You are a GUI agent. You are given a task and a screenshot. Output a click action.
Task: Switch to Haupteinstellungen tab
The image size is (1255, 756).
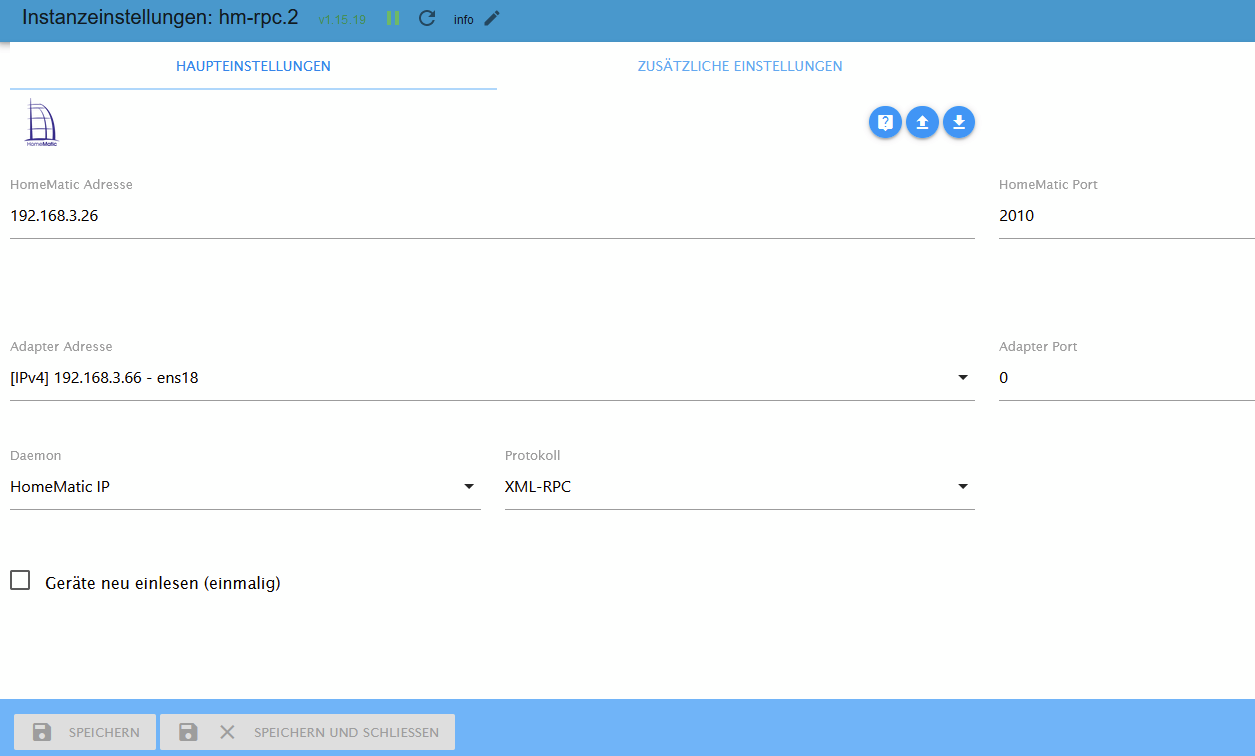253,66
